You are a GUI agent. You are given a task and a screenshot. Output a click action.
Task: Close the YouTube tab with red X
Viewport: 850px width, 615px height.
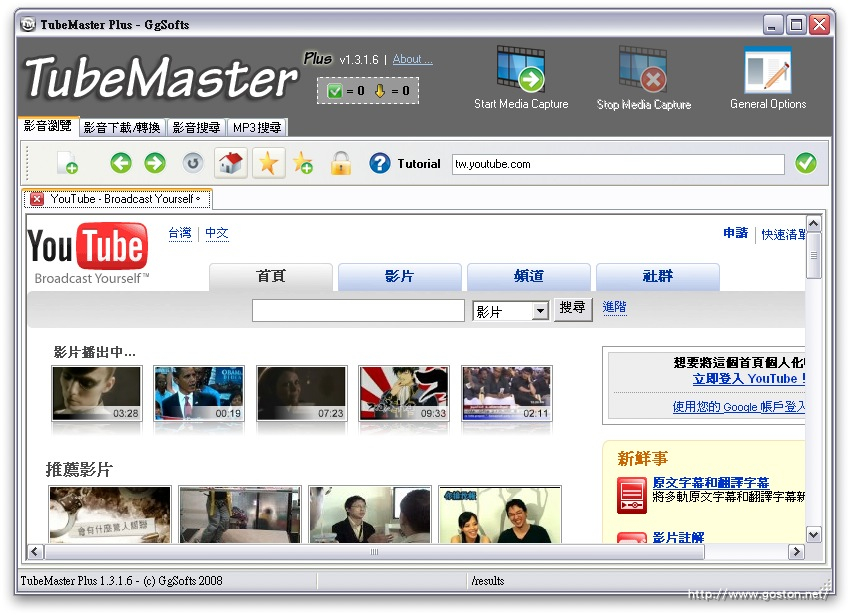point(37,199)
